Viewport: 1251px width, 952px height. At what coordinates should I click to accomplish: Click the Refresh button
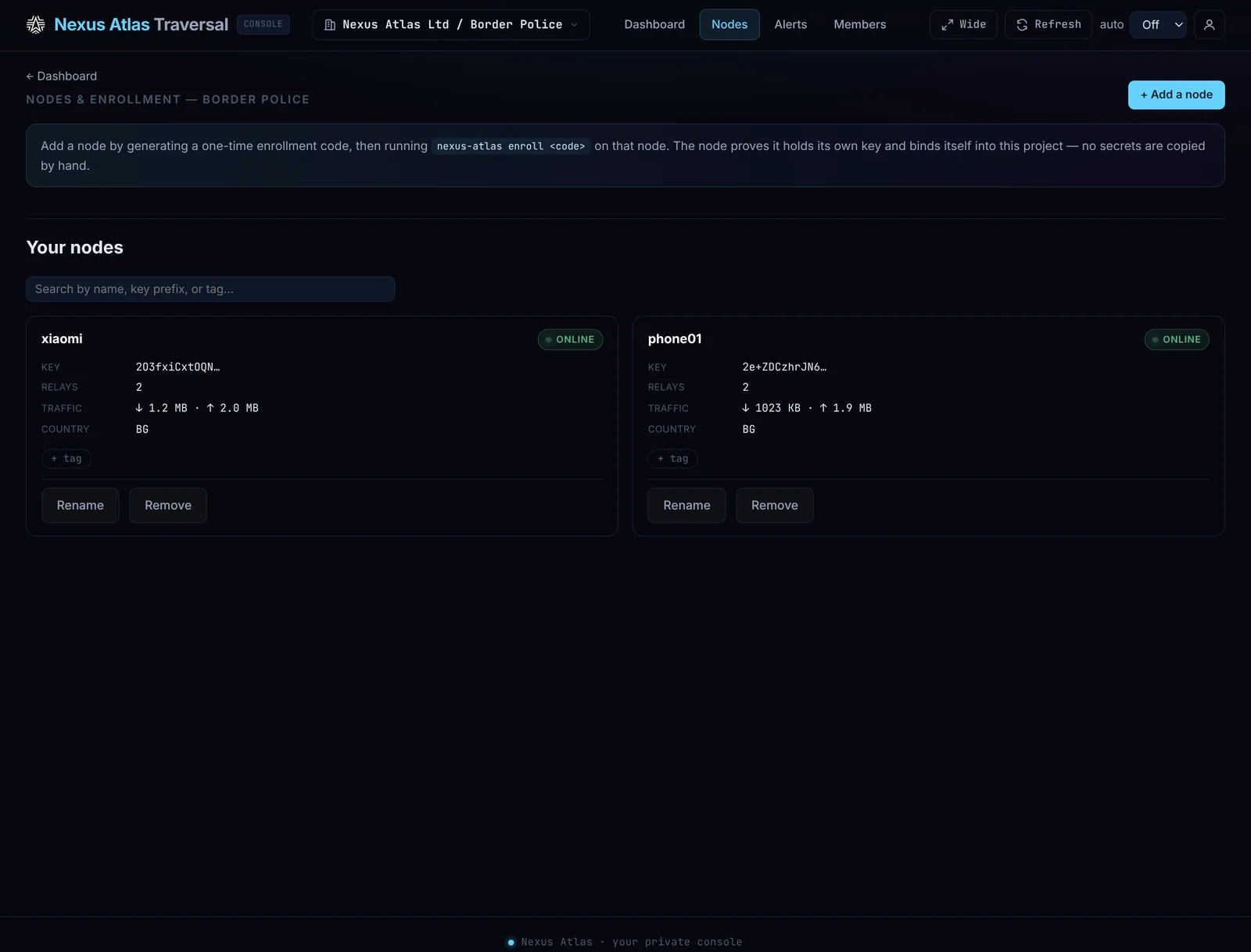pyautogui.click(x=1048, y=25)
